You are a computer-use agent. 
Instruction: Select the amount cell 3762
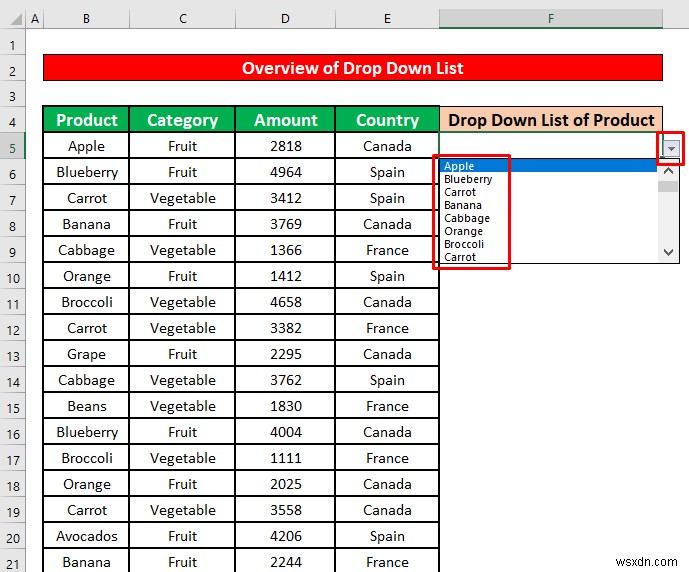pos(285,380)
